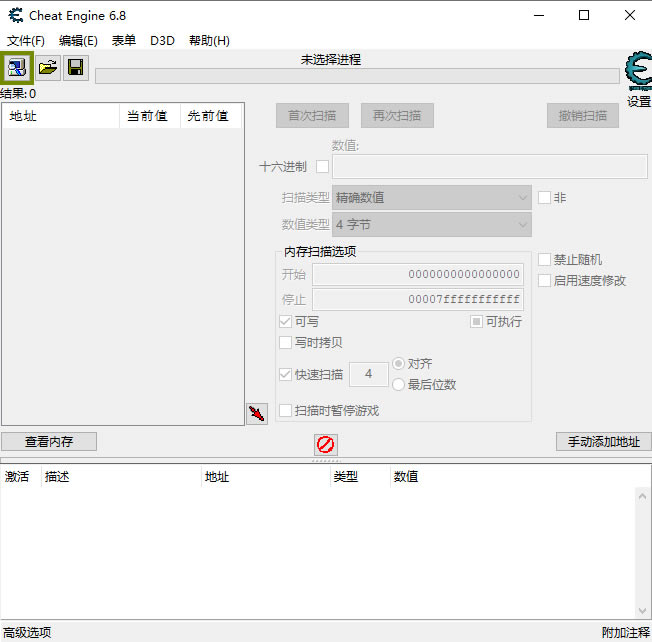
Task: Click the 查看内存 button
Action: 49,441
